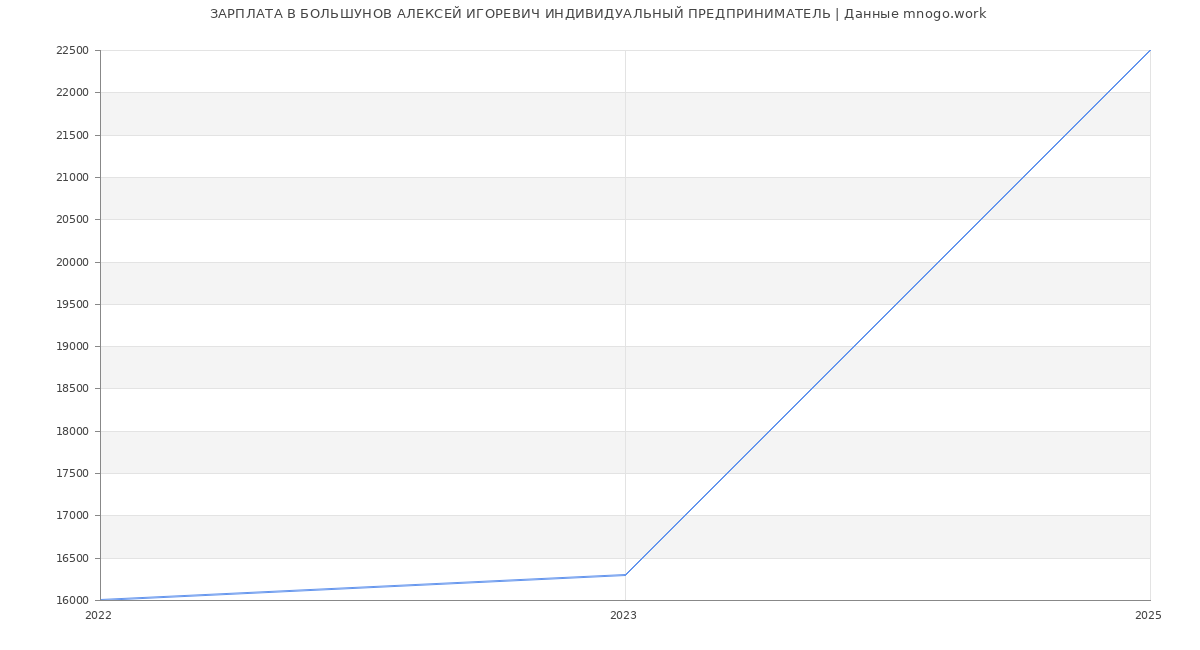The width and height of the screenshot is (1200, 650).
Task: Select the 22500 y-axis label
Action: coord(73,50)
